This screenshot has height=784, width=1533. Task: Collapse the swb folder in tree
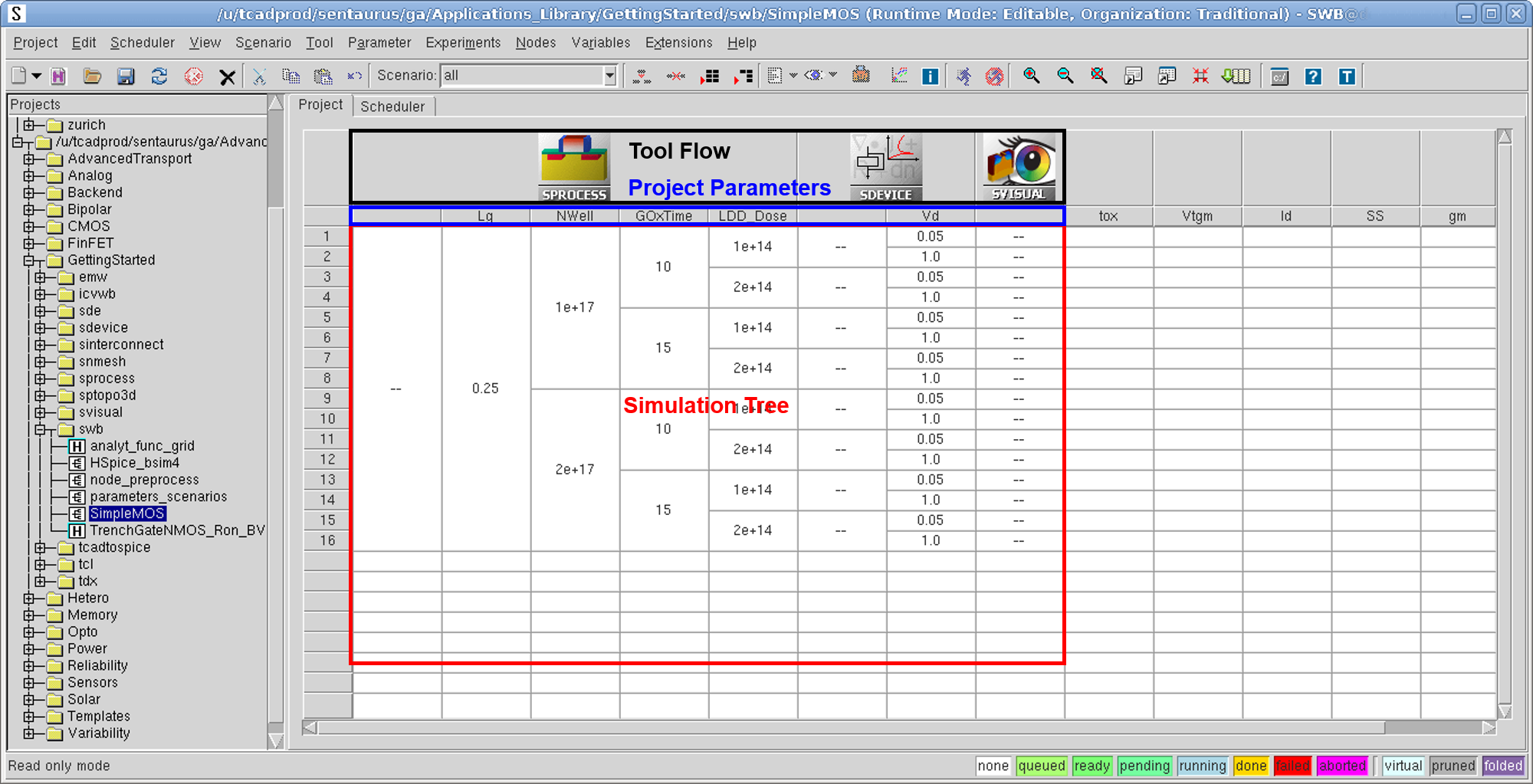coord(41,429)
